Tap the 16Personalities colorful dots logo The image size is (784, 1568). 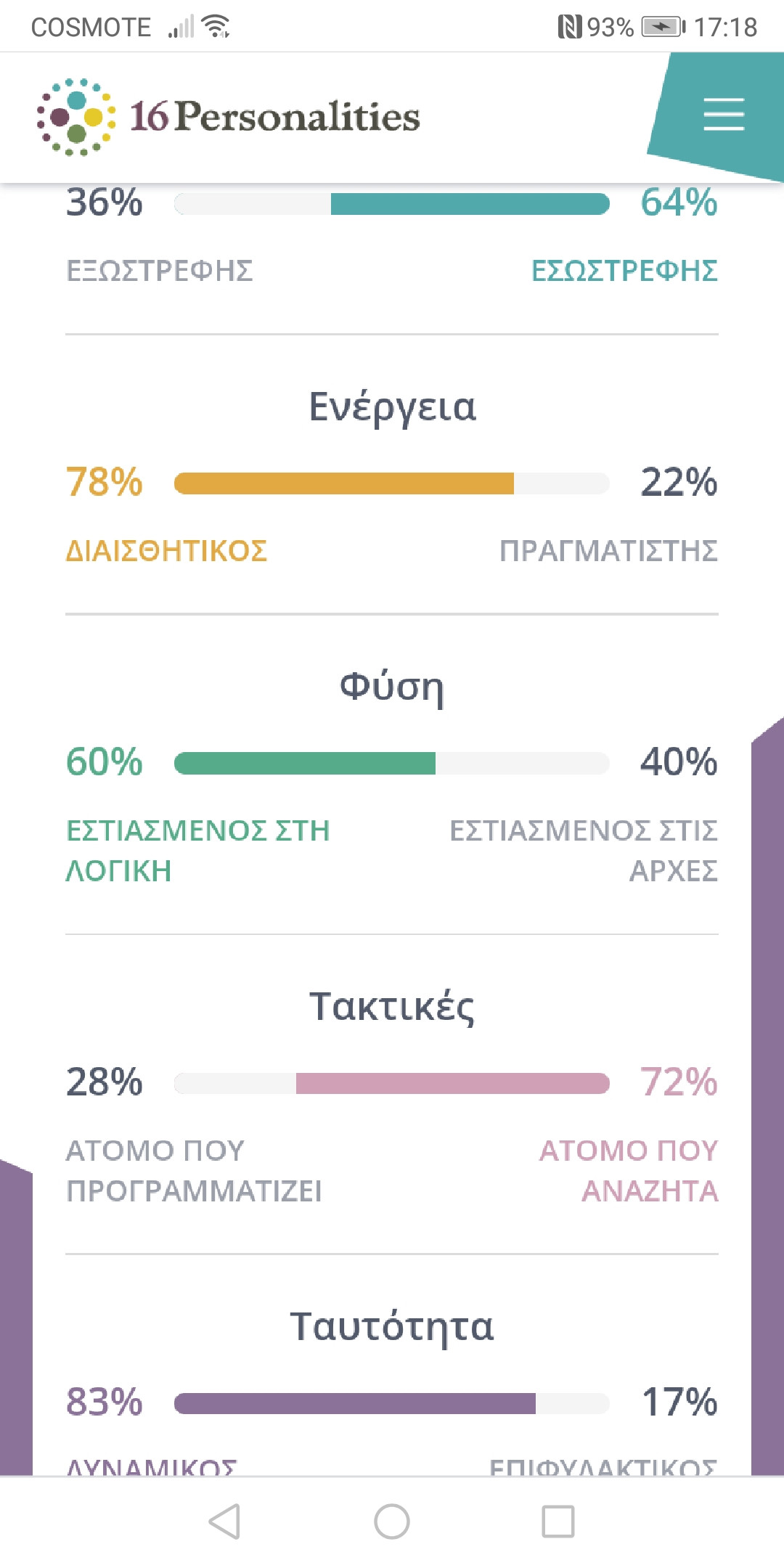(76, 117)
